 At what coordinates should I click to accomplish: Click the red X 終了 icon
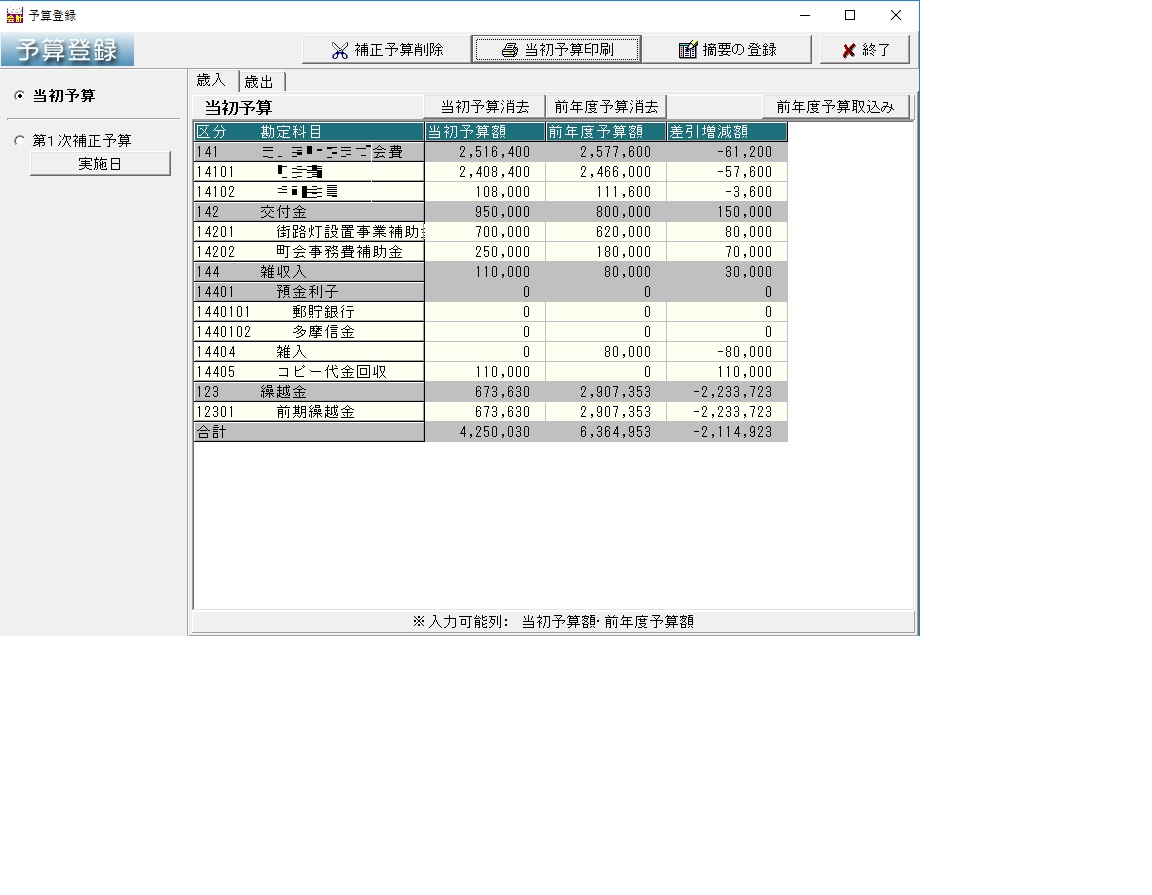pyautogui.click(x=849, y=50)
